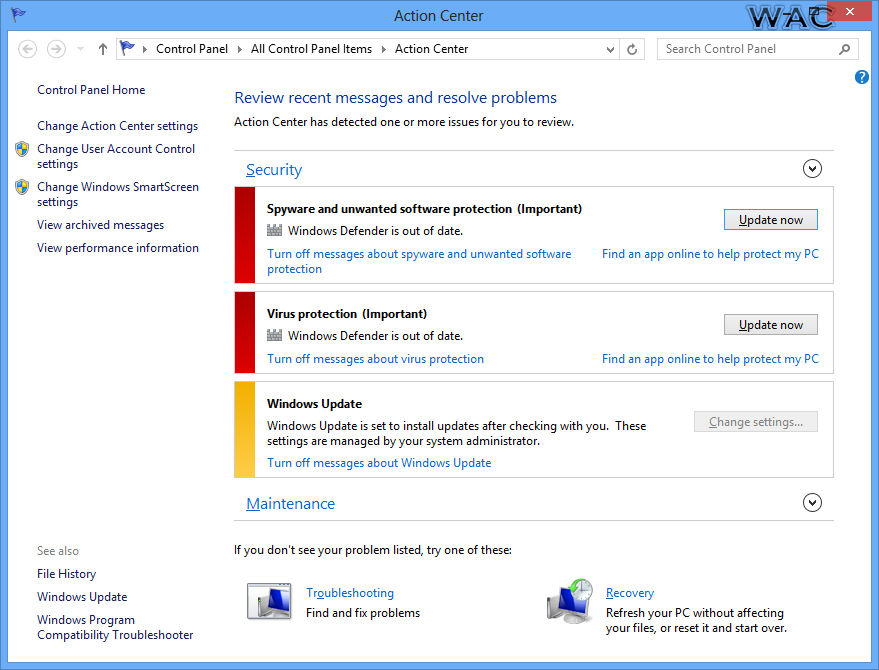The image size is (879, 670).
Task: Find an app online under Spyware protection
Action: pyautogui.click(x=710, y=254)
